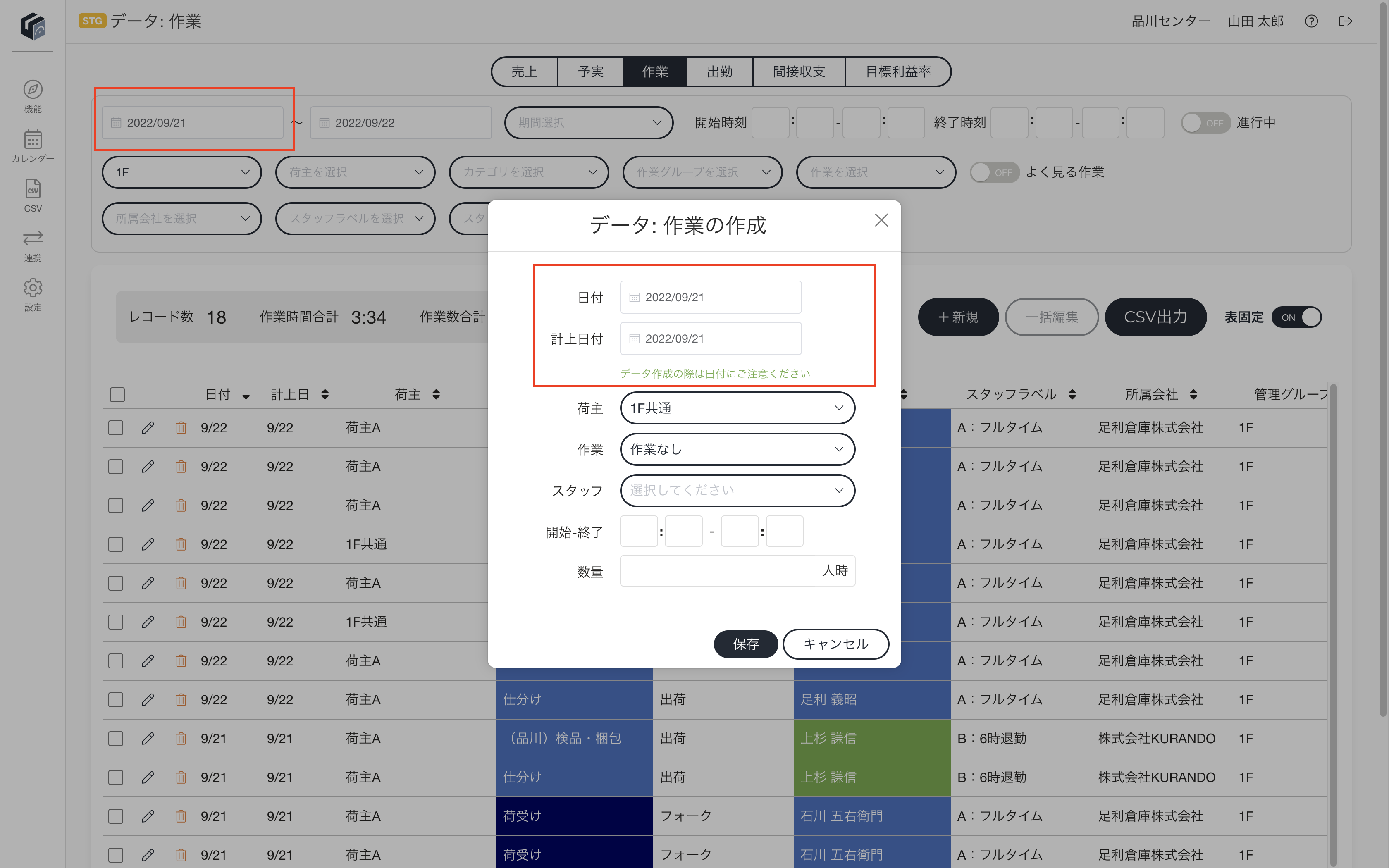This screenshot has width=1389, height=868.
Task: Open the カレンダー calendar icon
Action: pyautogui.click(x=33, y=139)
